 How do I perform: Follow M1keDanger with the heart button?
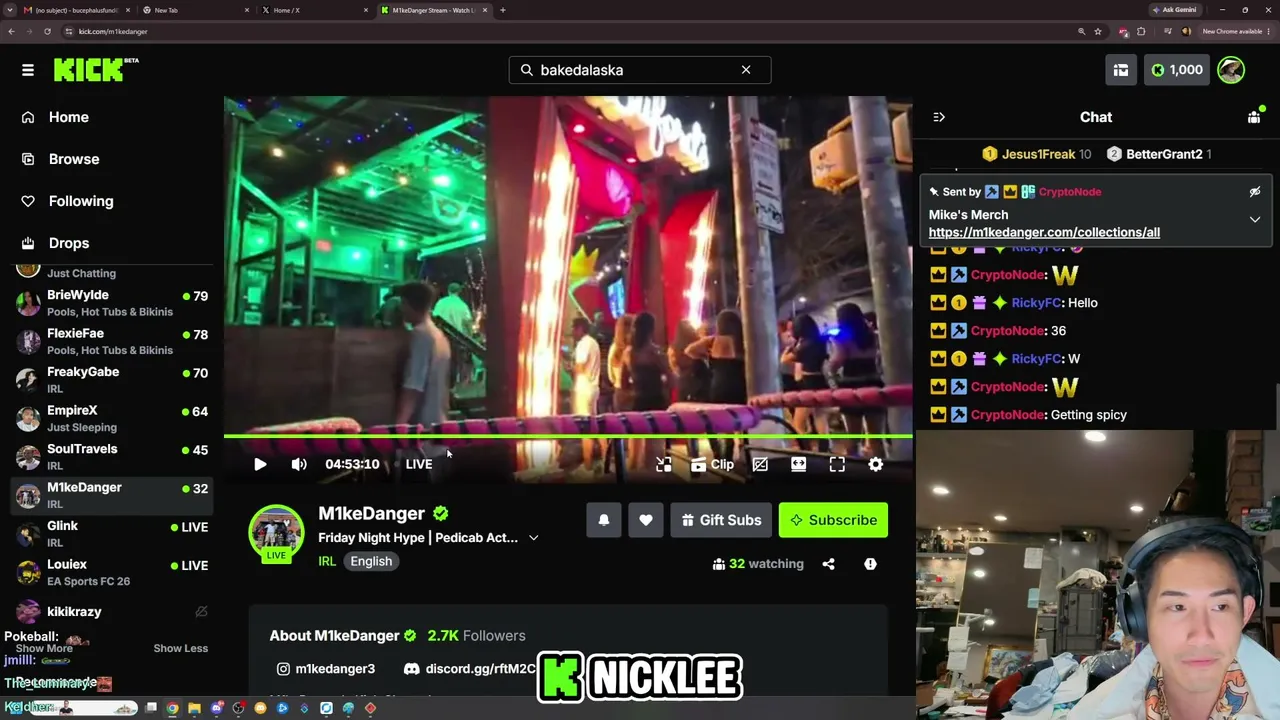pos(646,520)
